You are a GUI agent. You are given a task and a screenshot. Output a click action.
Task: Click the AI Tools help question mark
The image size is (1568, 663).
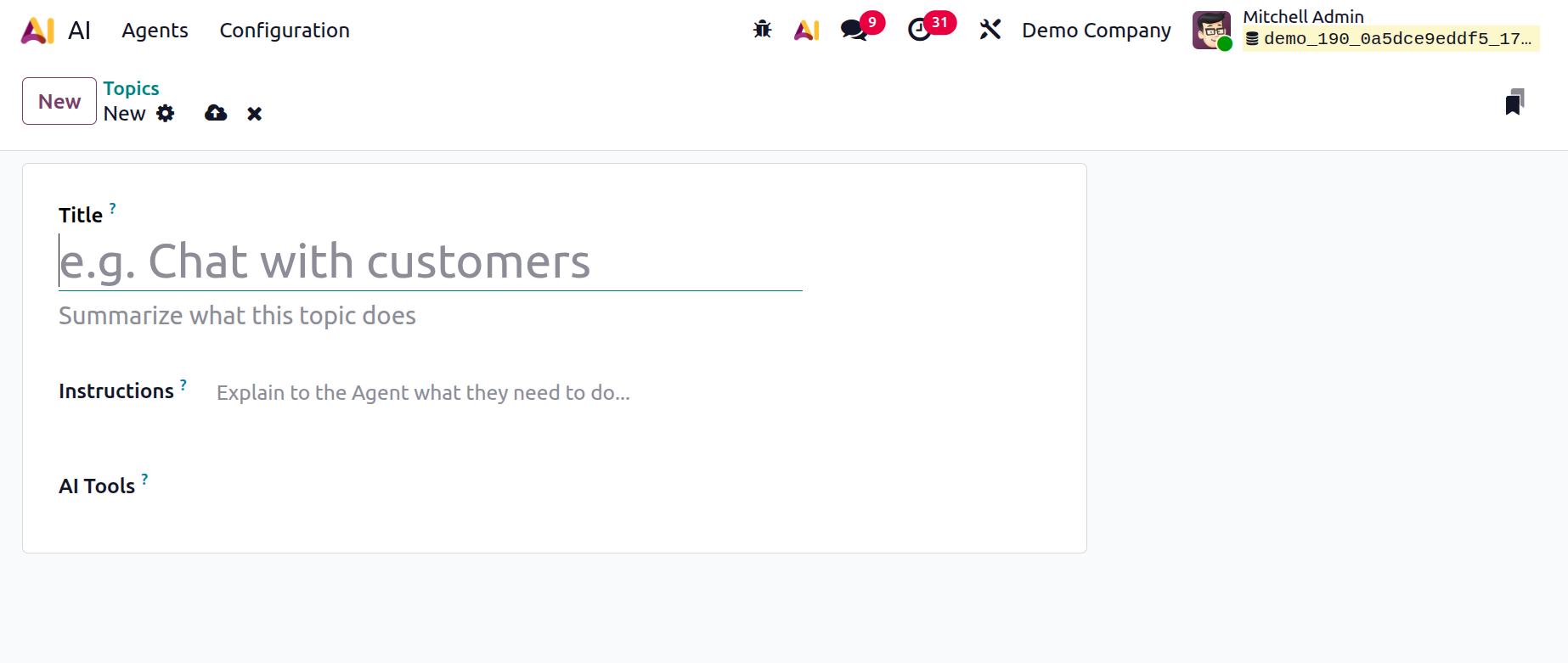tap(144, 479)
